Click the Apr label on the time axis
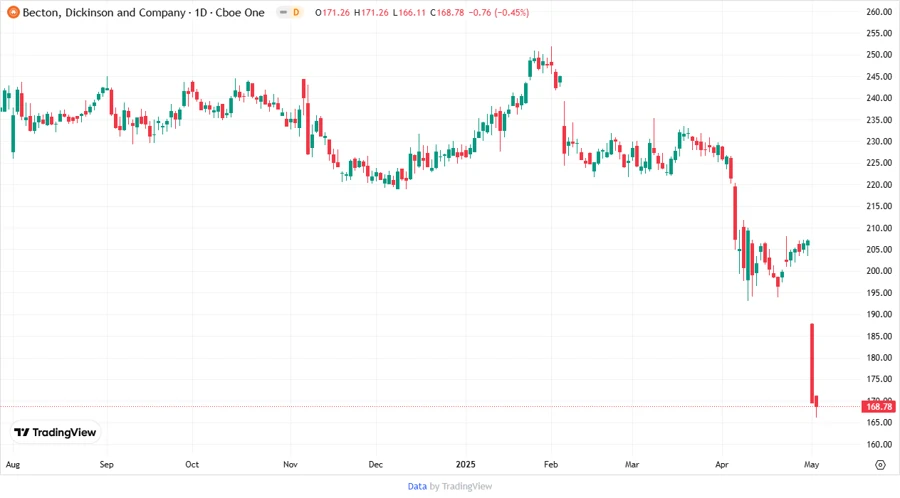Viewport: 900px width, 498px height. point(721,464)
